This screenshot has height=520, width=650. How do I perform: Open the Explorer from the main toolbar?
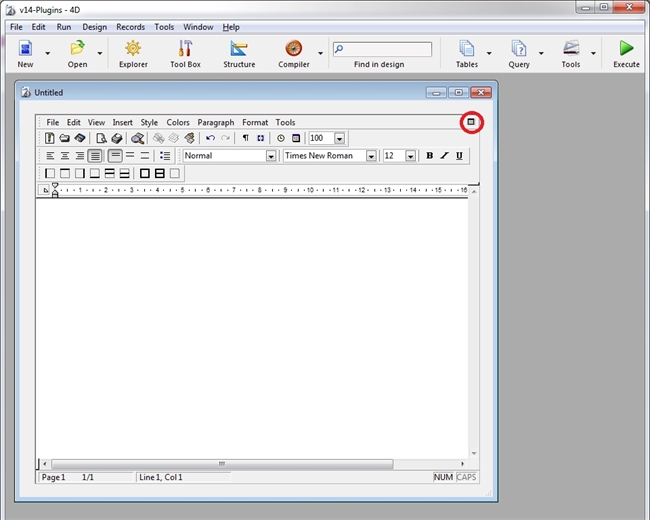[x=133, y=53]
